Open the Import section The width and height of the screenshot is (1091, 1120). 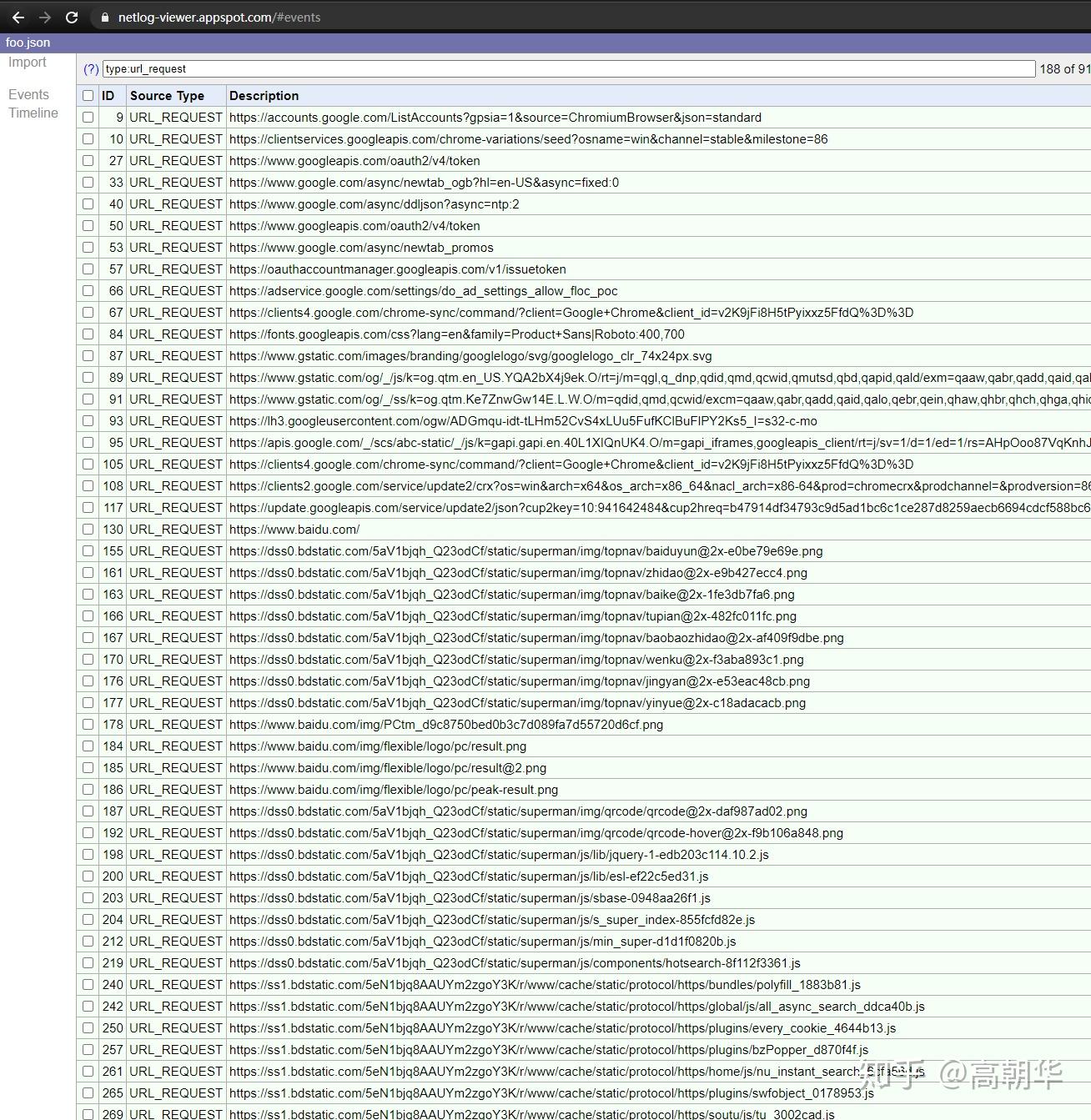(27, 62)
